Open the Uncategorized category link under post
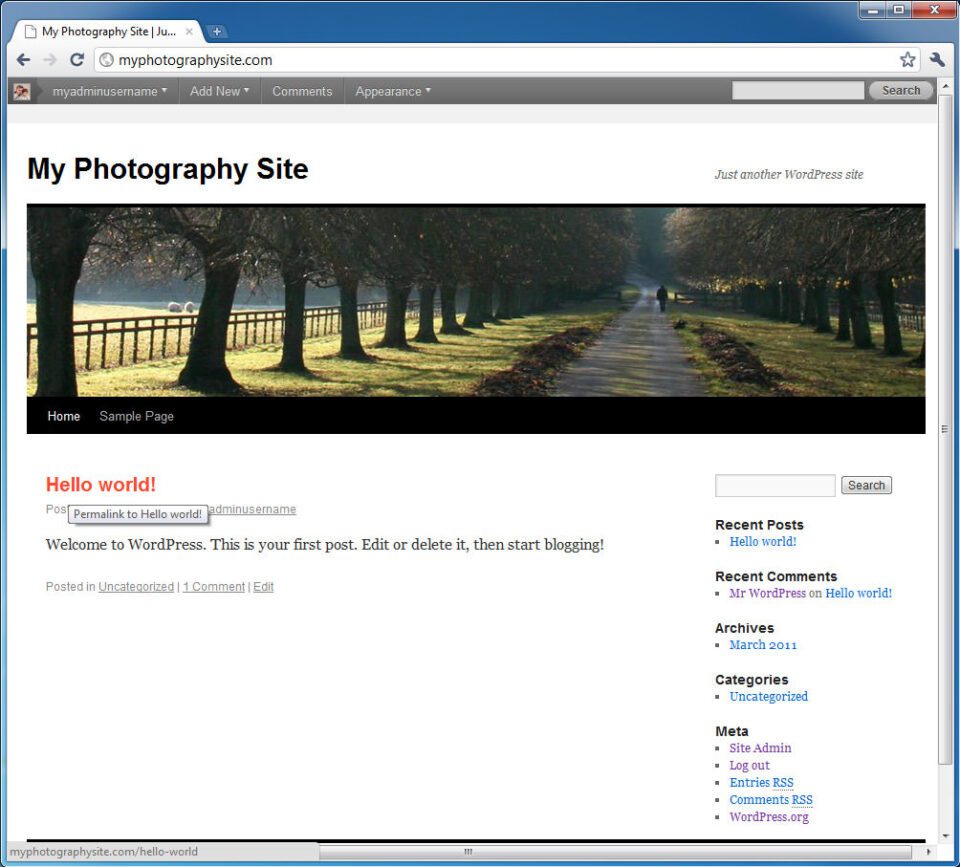 tap(136, 587)
